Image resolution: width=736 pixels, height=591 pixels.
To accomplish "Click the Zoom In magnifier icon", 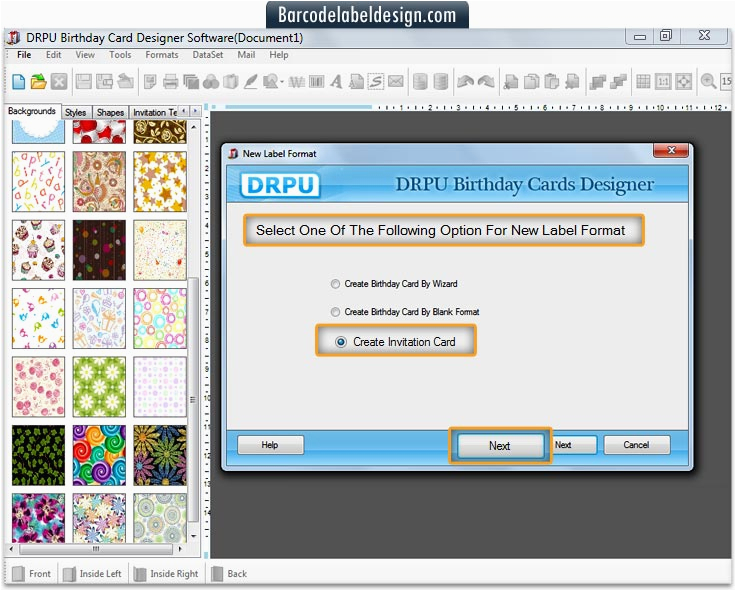I will (x=708, y=82).
